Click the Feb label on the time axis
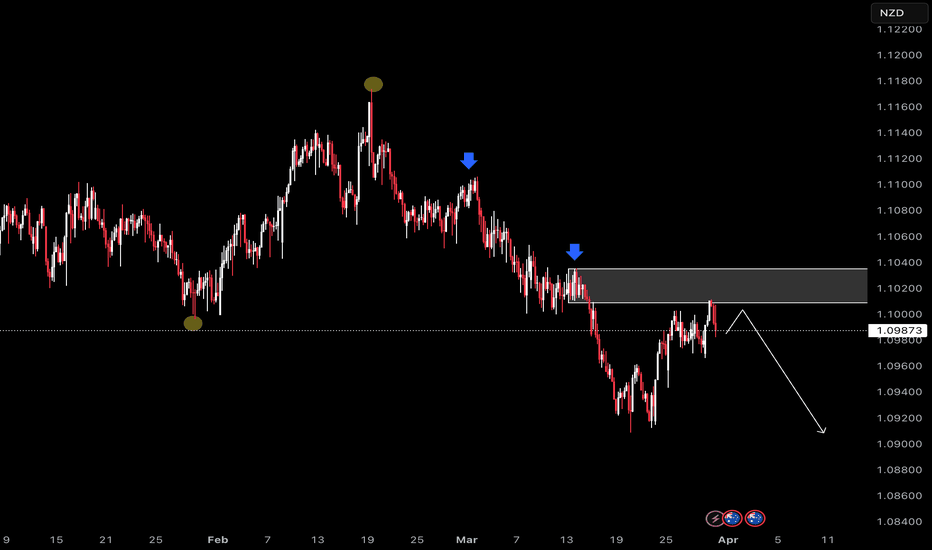The width and height of the screenshot is (932, 550). [218, 540]
